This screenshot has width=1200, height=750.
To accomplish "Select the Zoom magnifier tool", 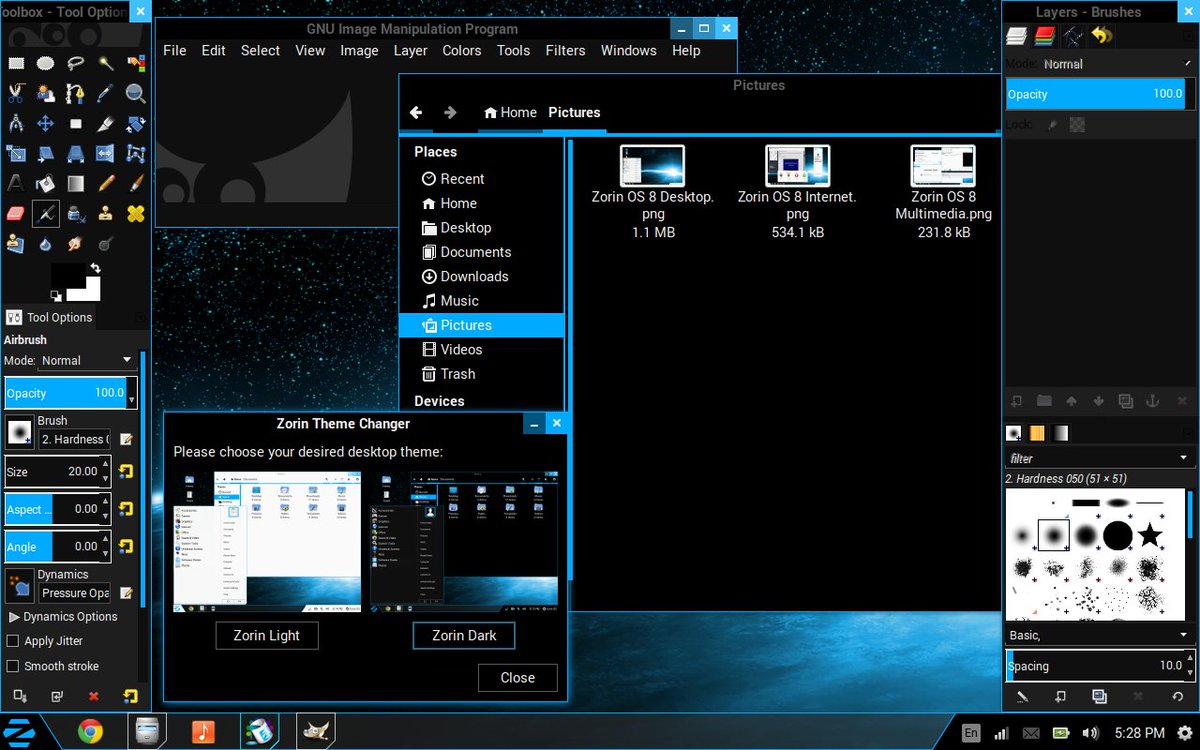I will [x=135, y=93].
